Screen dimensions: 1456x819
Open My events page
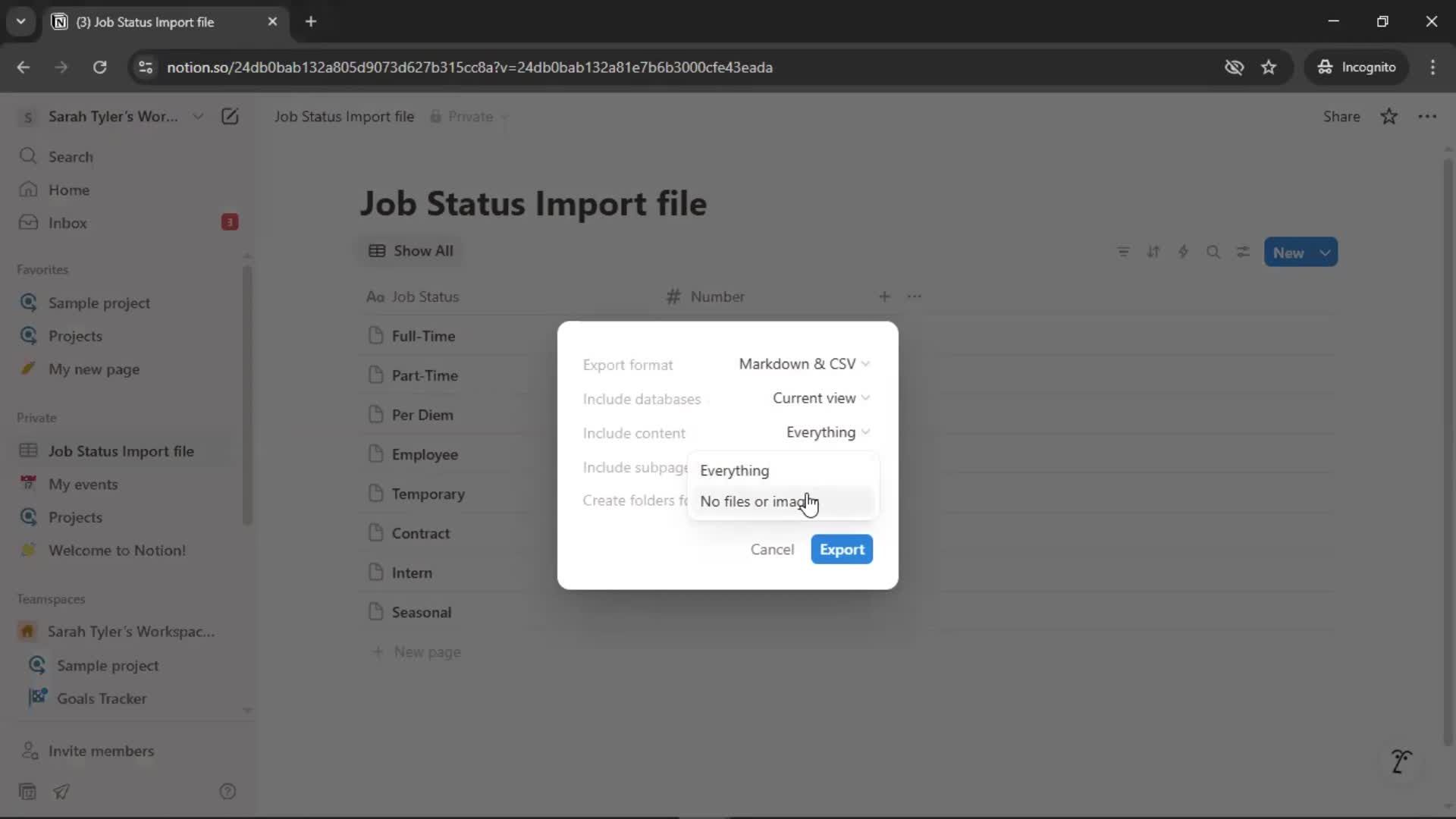129,484
